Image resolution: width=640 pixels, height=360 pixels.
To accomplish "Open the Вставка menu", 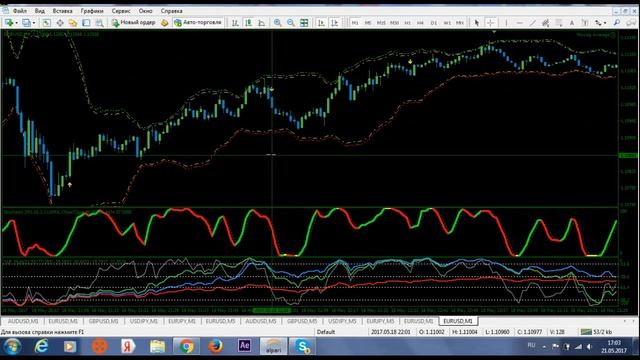I will tap(62, 11).
